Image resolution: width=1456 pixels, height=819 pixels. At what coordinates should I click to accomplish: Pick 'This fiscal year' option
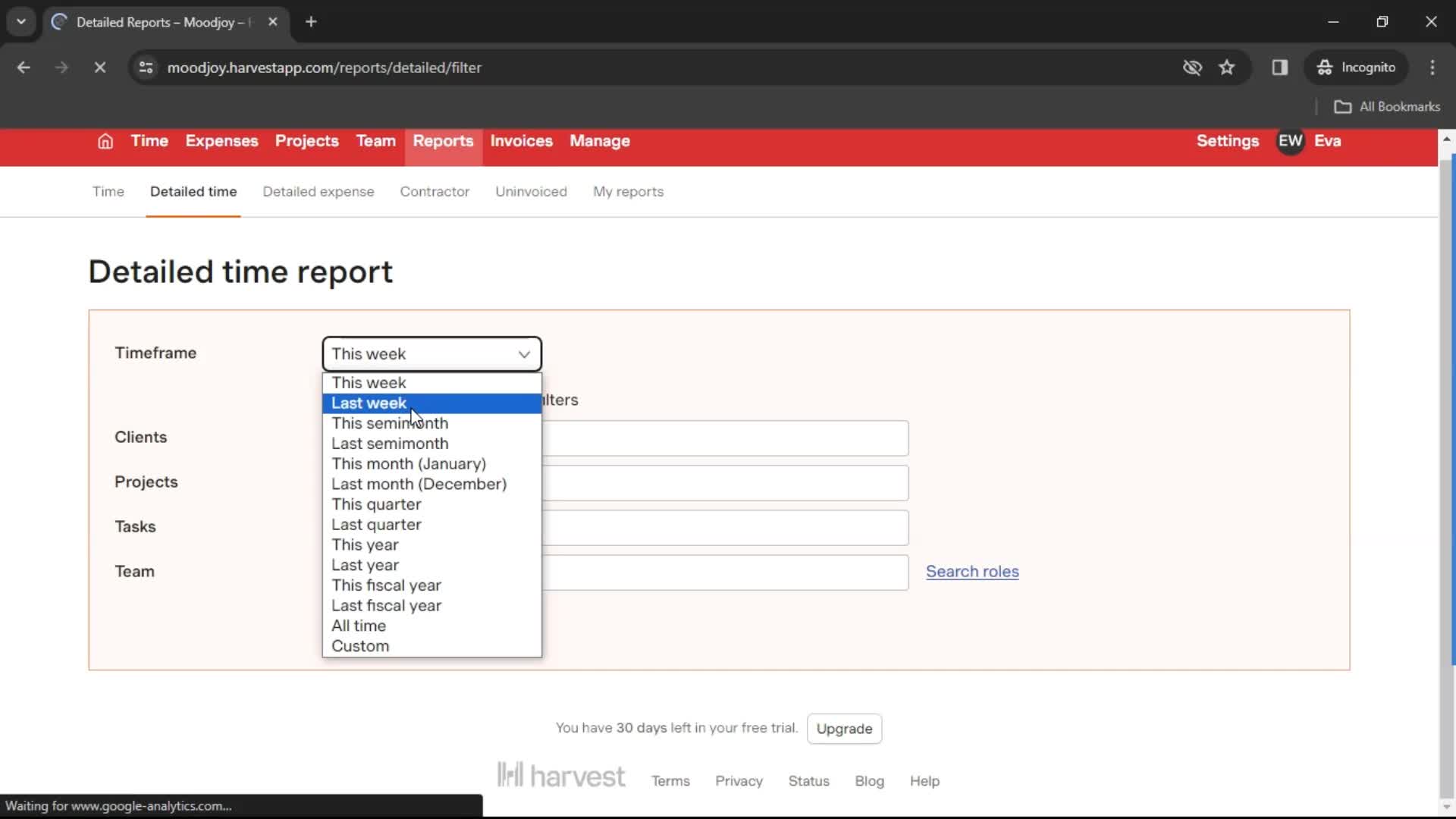click(x=431, y=585)
